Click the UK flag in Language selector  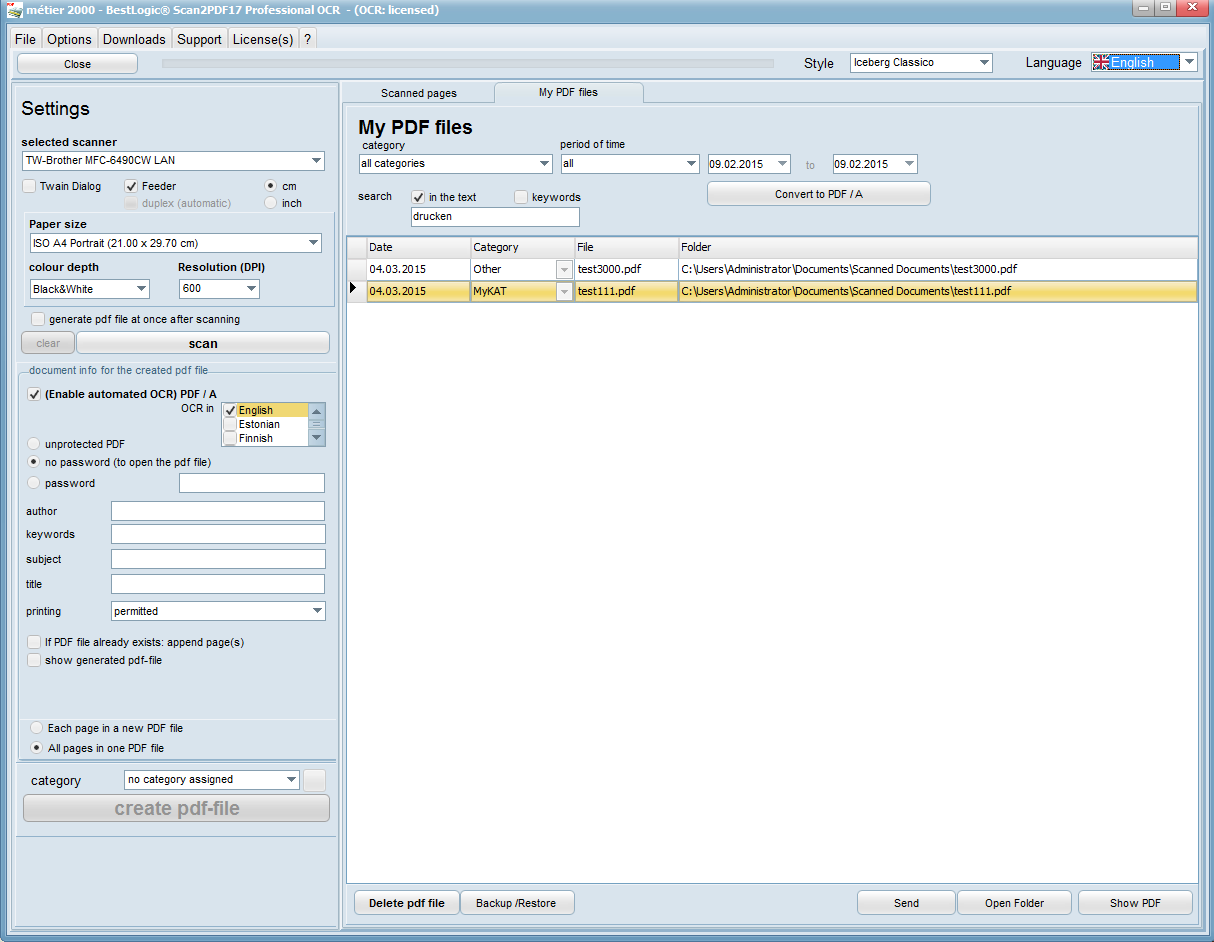(x=1101, y=62)
